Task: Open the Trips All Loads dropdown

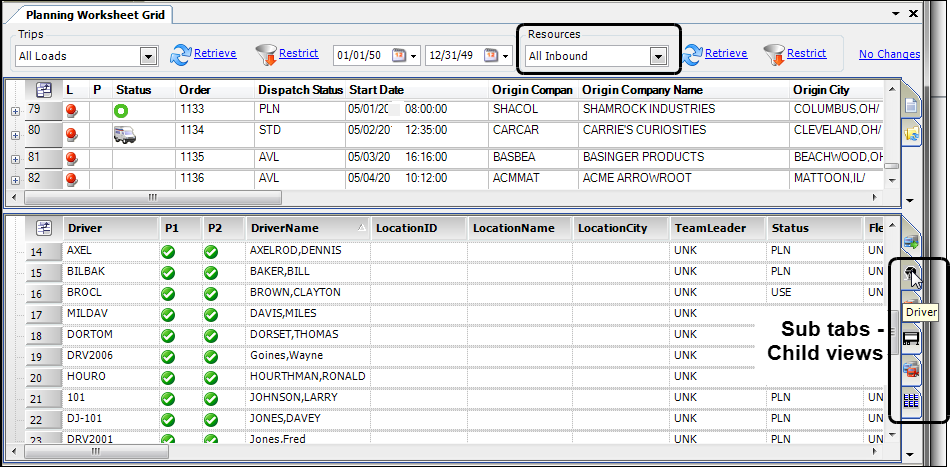Action: pos(149,56)
